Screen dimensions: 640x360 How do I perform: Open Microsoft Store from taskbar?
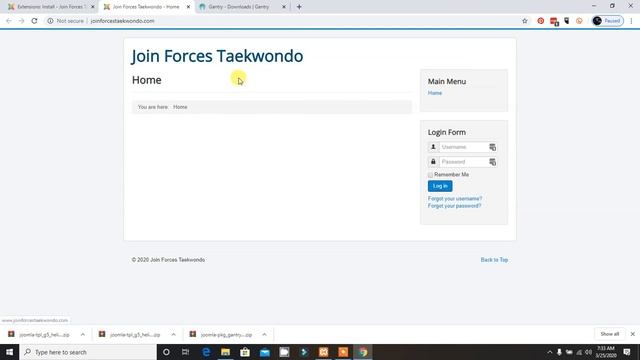[245, 352]
